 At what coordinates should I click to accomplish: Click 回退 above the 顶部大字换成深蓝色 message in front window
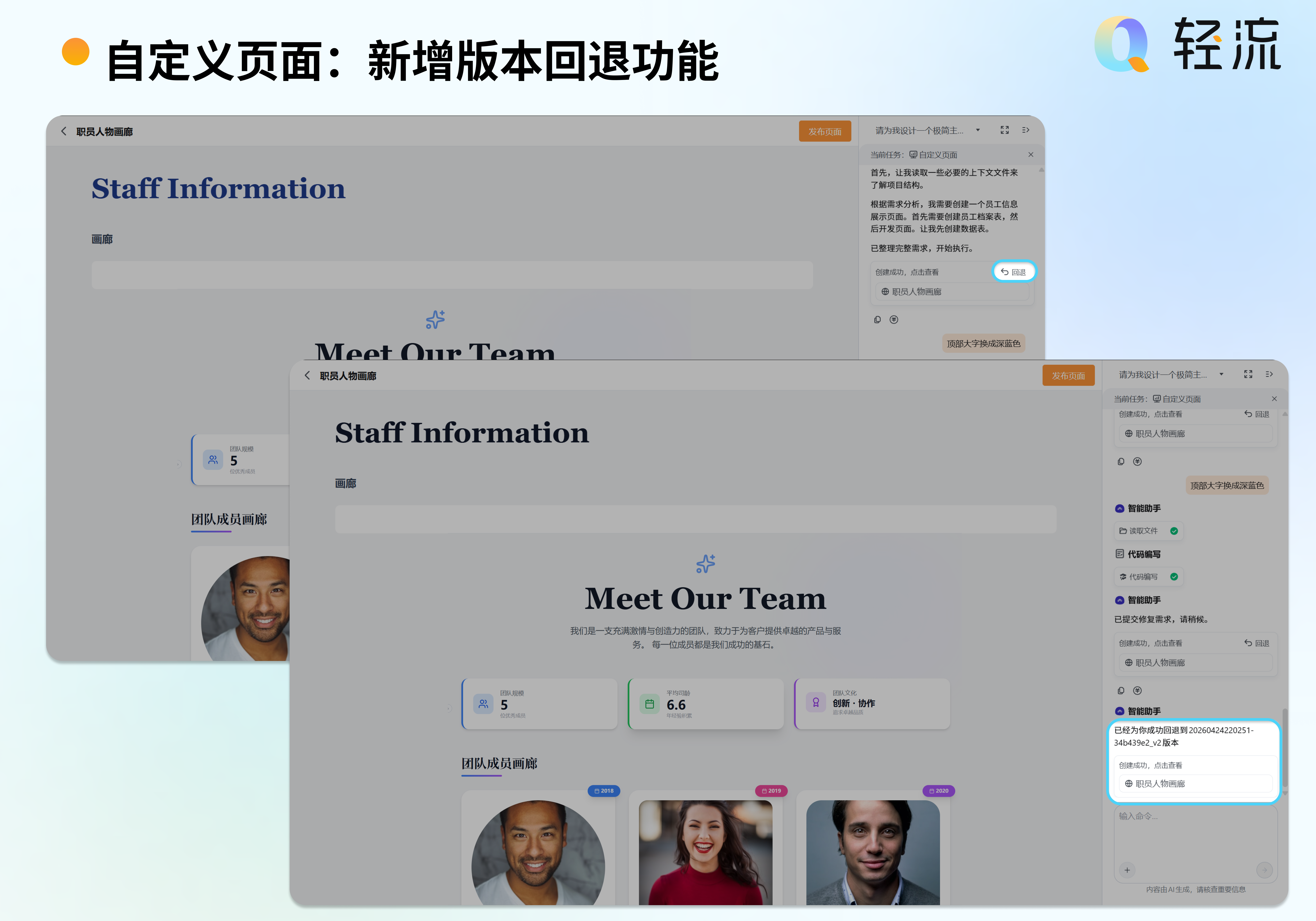1257,414
